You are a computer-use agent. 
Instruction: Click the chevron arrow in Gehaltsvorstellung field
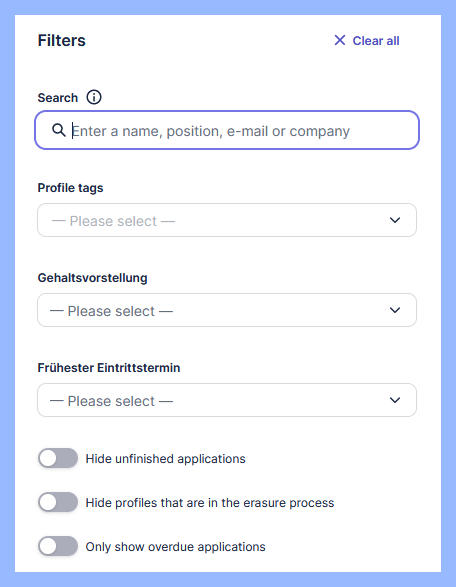tap(395, 310)
